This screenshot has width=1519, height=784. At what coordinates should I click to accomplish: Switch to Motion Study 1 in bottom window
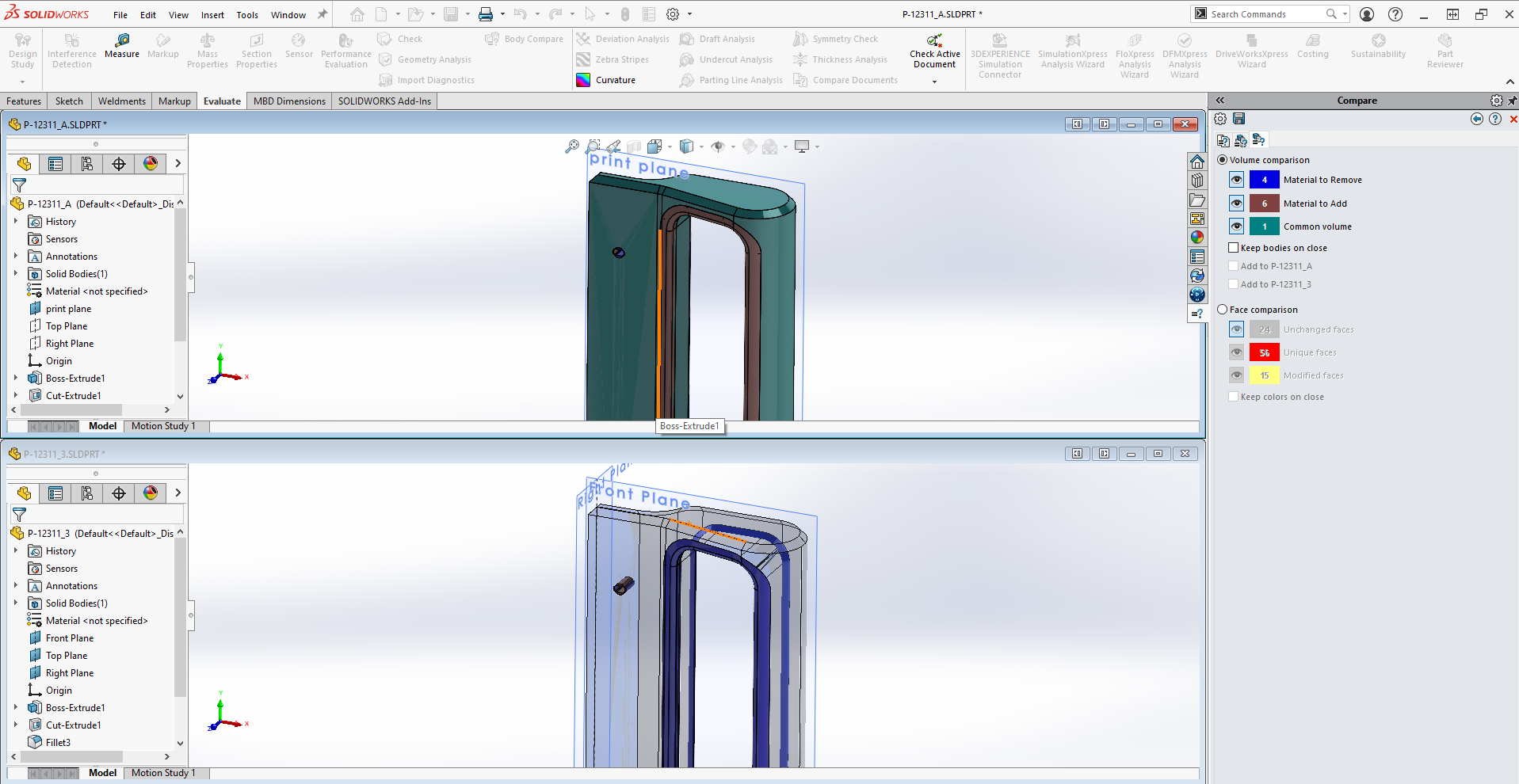coord(163,773)
